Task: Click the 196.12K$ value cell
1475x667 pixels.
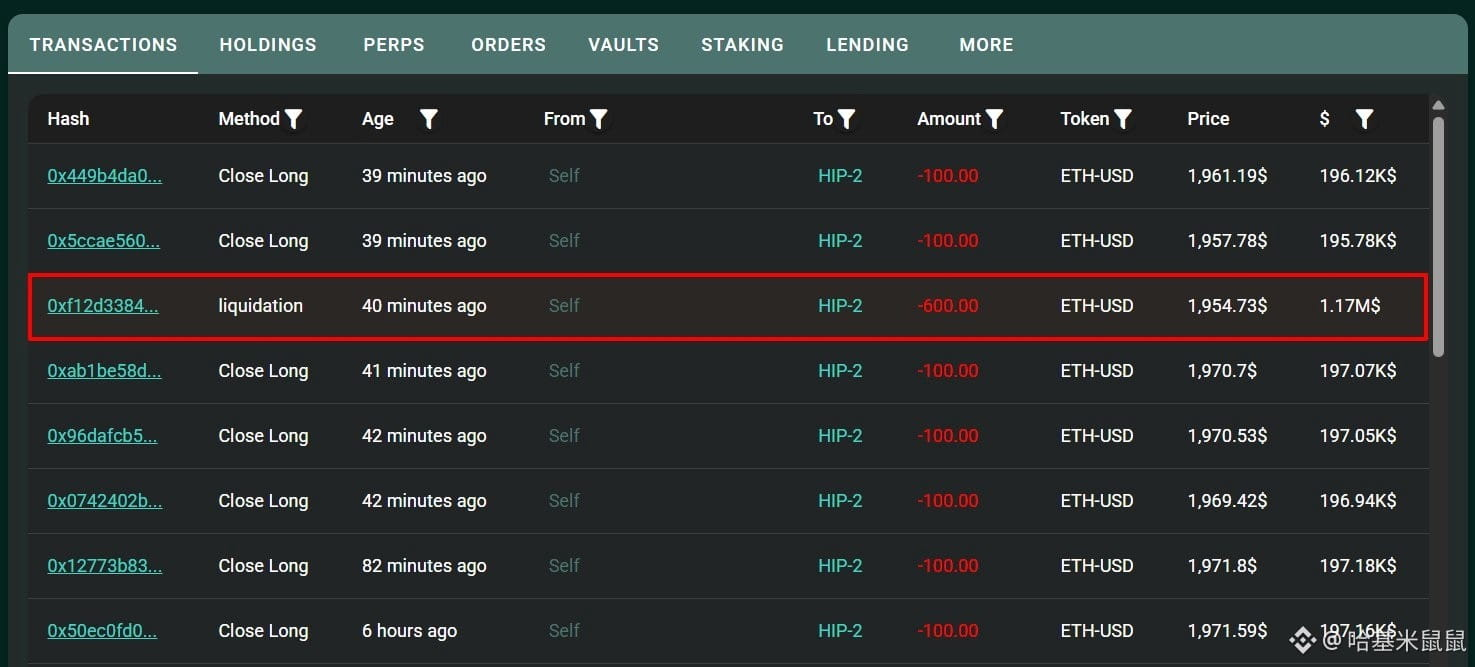Action: [x=1358, y=176]
